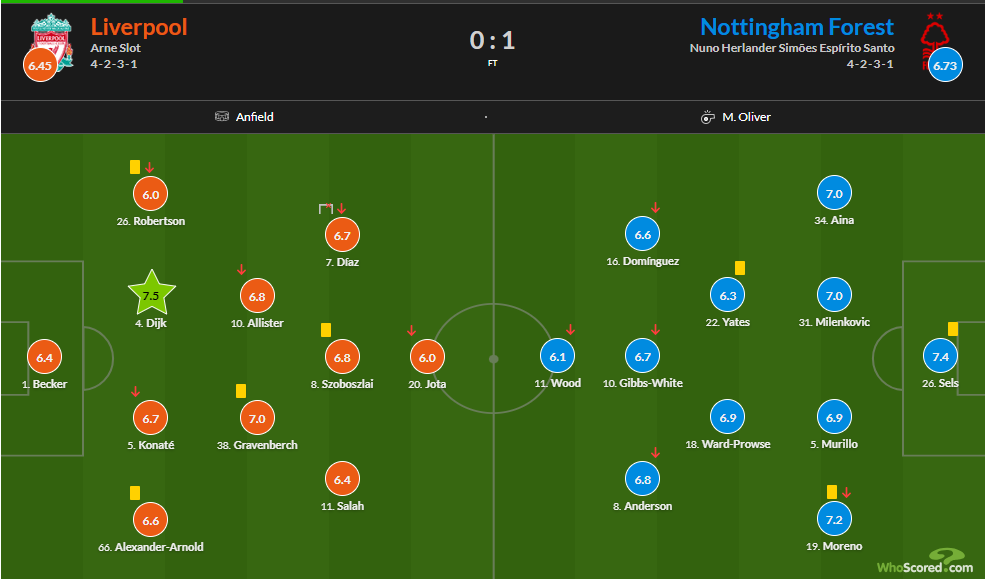
Task: Click the Liverpool club crest icon
Action: [52, 41]
